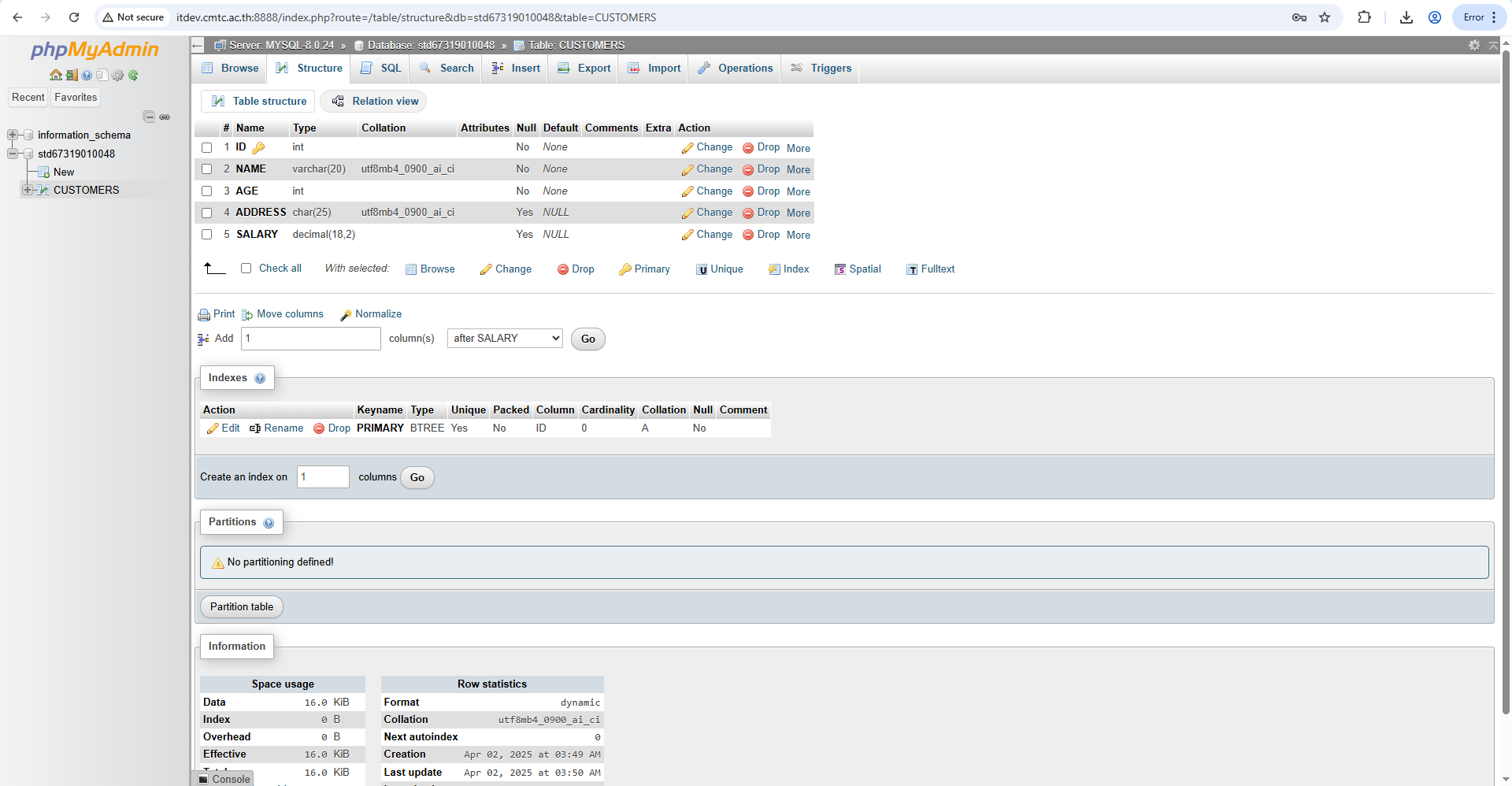1512x786 pixels.
Task: Select the ADDRESS column checkbox
Action: 207,213
